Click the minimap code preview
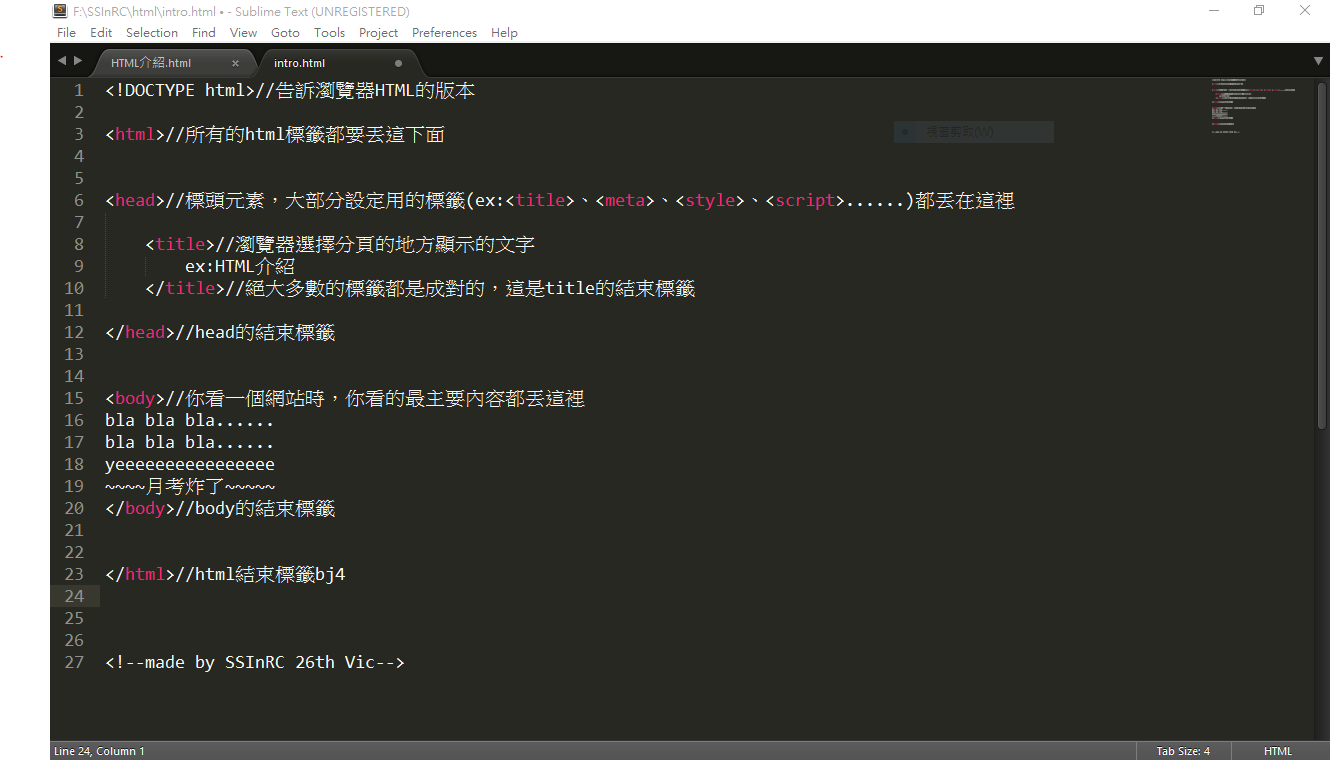Screen dimensions: 1330x760 (x=1254, y=105)
